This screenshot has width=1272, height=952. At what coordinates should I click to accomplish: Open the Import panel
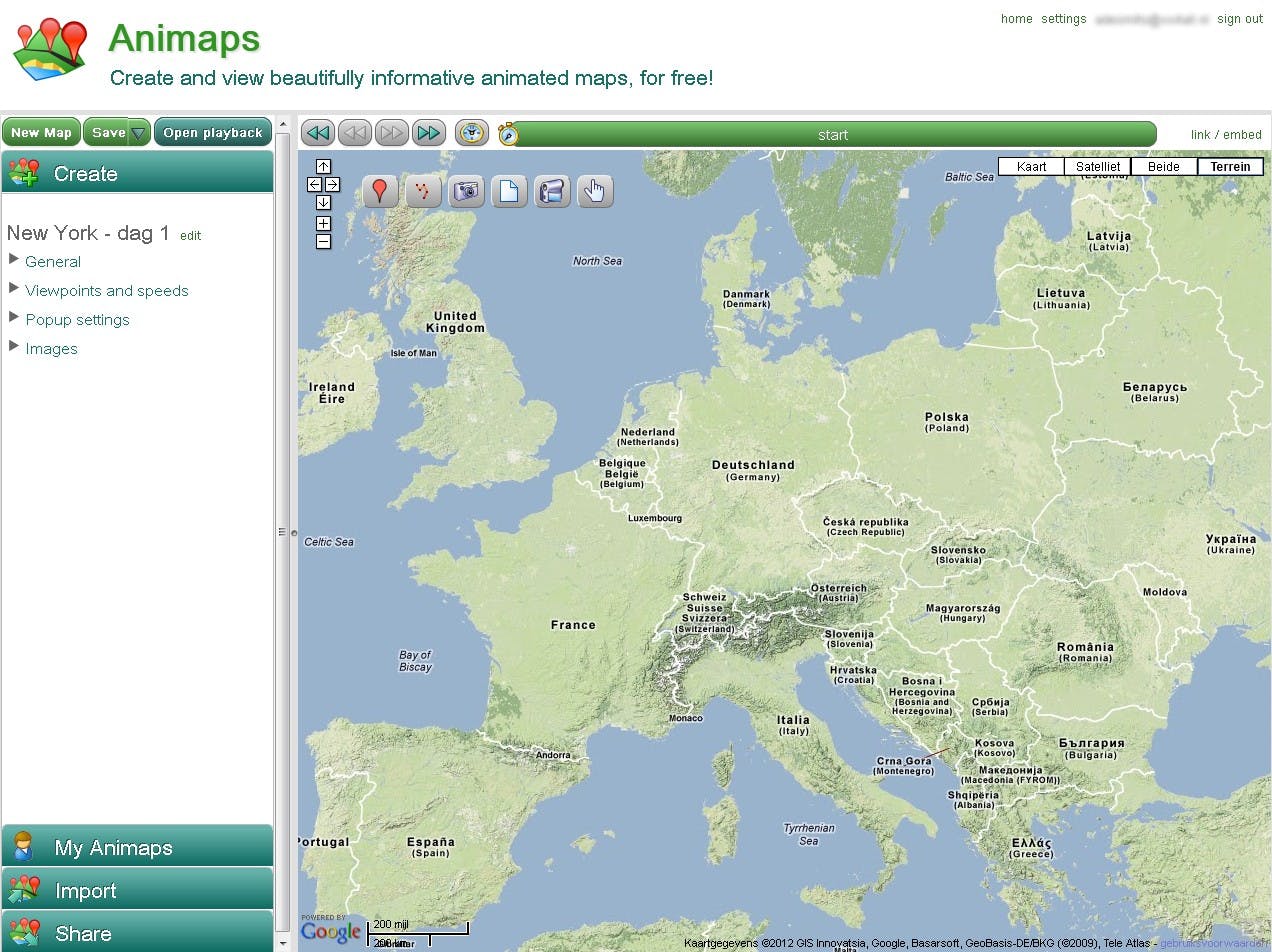click(137, 890)
